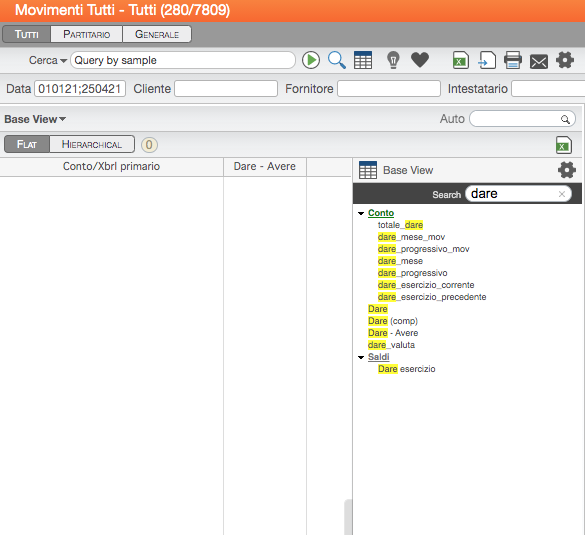Screen dimensions: 585x535
Task: Run query with green play icon
Action: pyautogui.click(x=311, y=60)
